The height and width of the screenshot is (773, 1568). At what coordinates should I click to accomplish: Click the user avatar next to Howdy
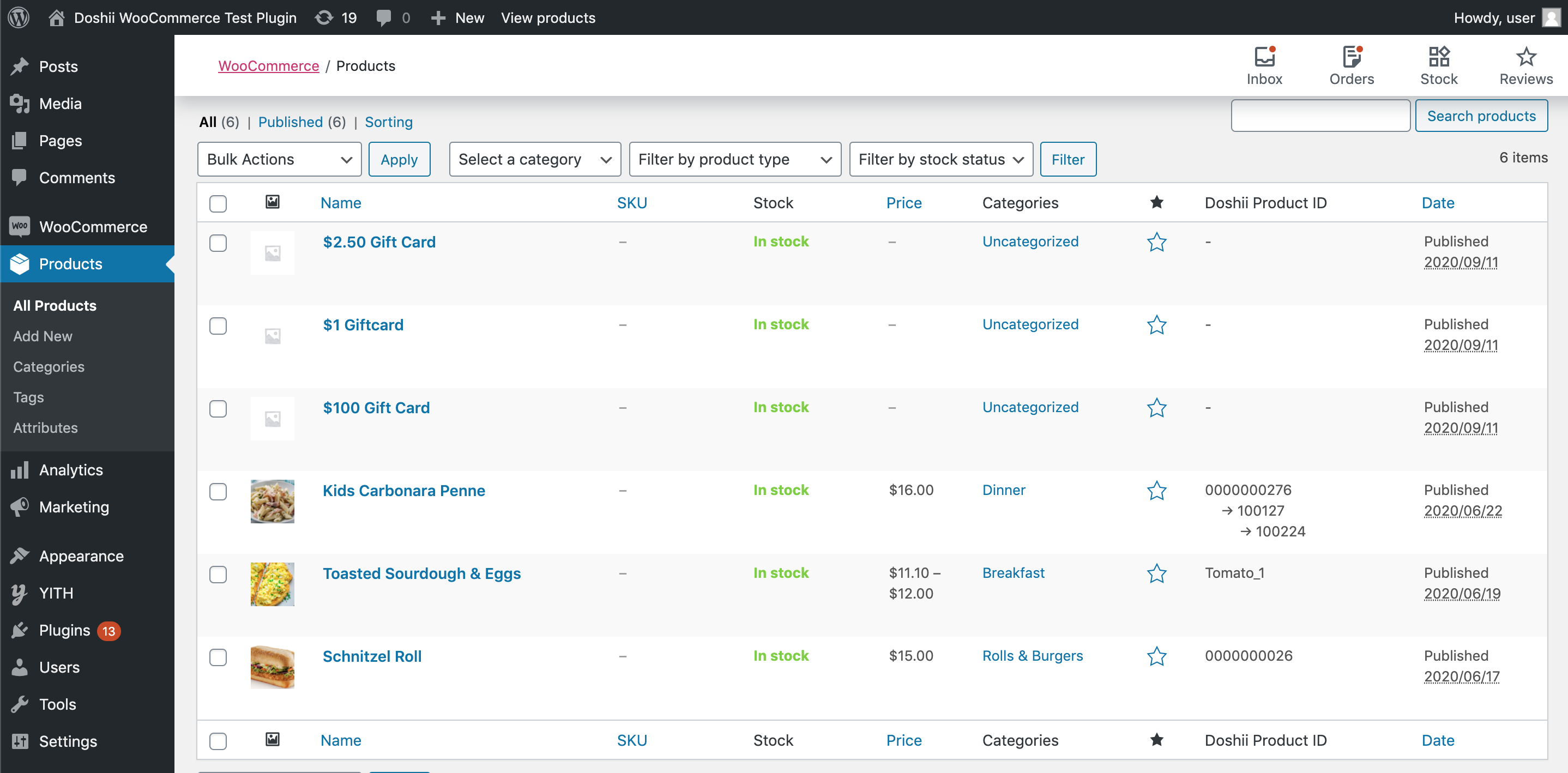pyautogui.click(x=1551, y=17)
